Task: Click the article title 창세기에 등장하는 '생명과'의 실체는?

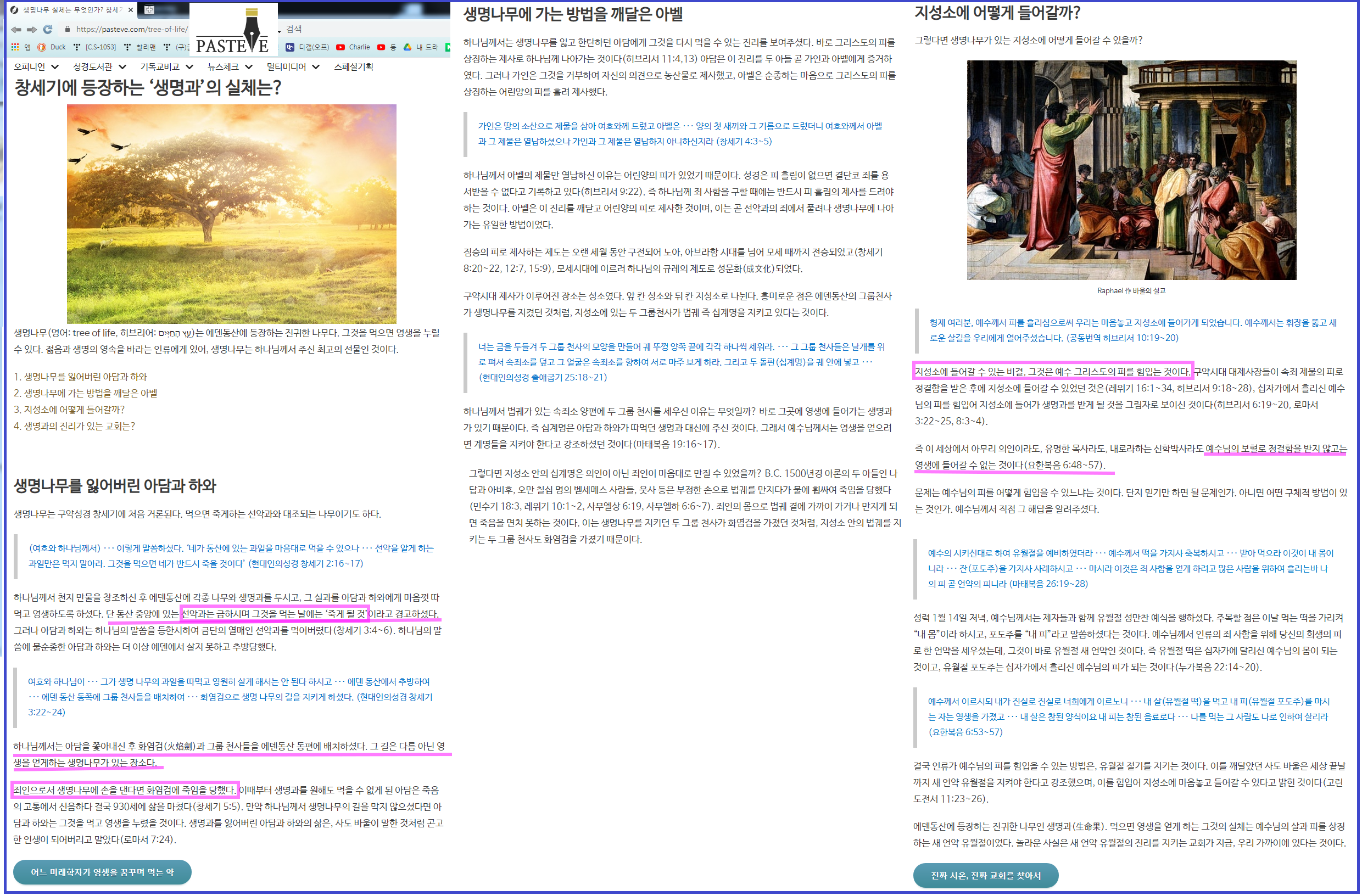Action: (148, 87)
